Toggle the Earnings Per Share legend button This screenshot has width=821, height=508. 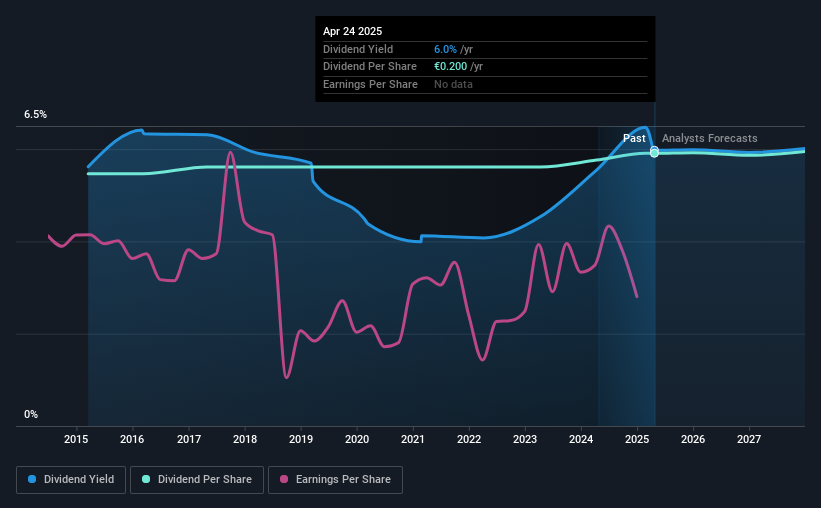pos(335,480)
